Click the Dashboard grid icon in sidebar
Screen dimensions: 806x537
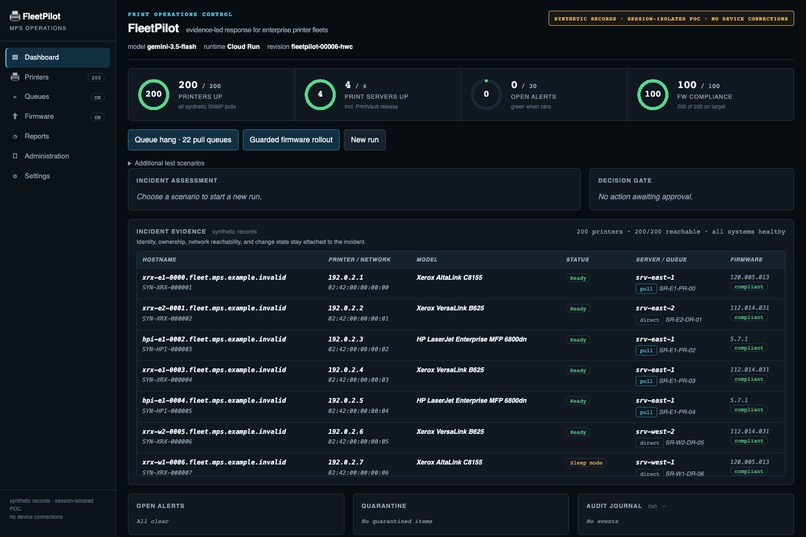(15, 57)
